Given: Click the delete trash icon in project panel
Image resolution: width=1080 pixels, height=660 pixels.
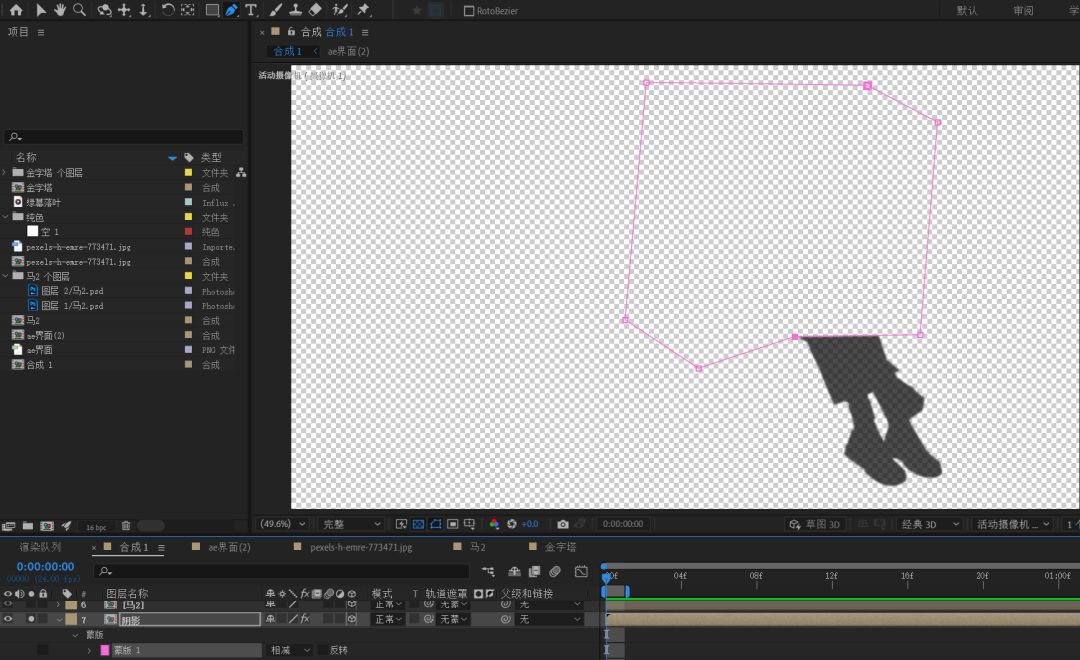Looking at the screenshot, I should pos(126,526).
